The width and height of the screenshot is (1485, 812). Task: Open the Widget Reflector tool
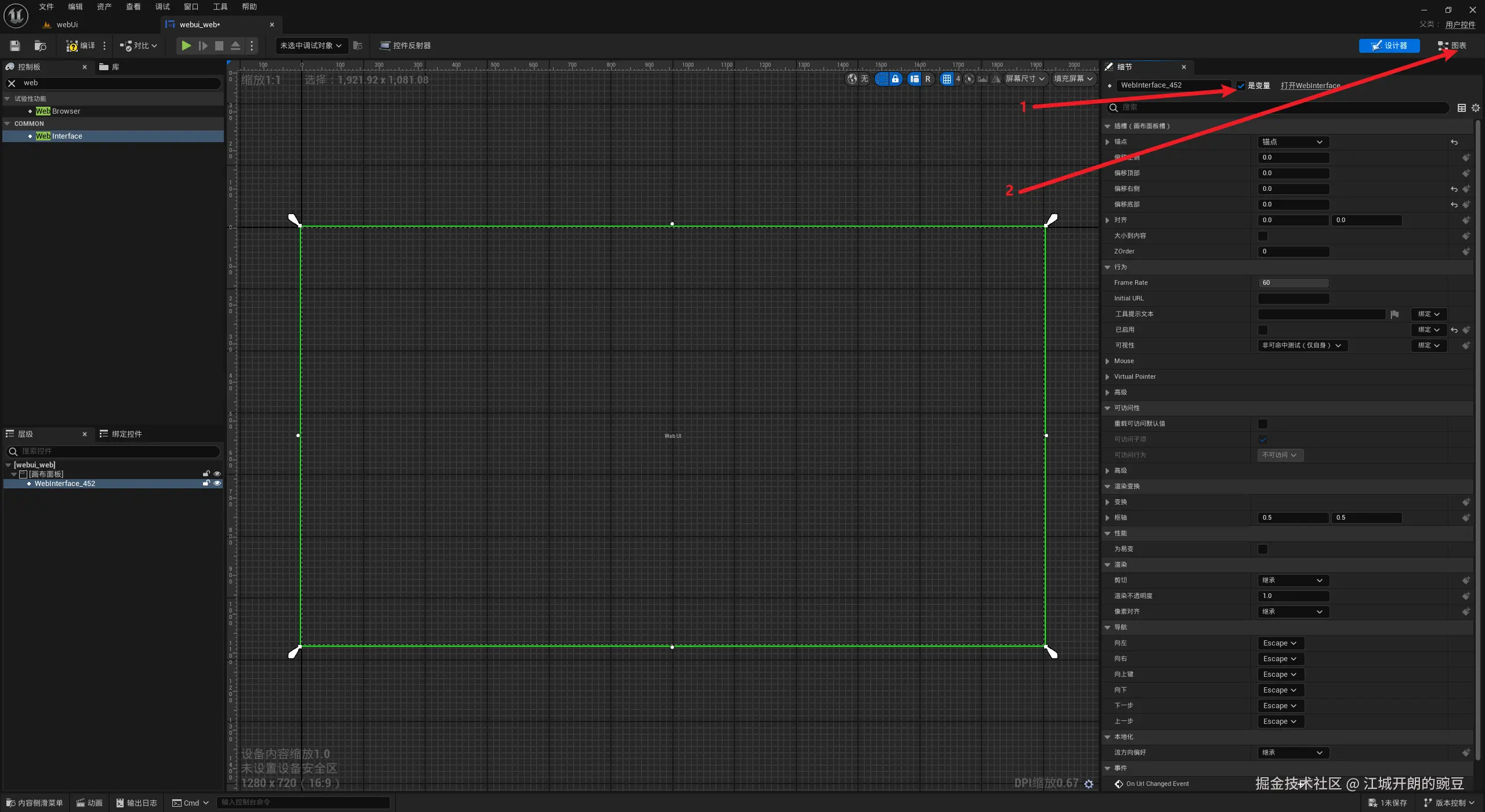tap(405, 45)
